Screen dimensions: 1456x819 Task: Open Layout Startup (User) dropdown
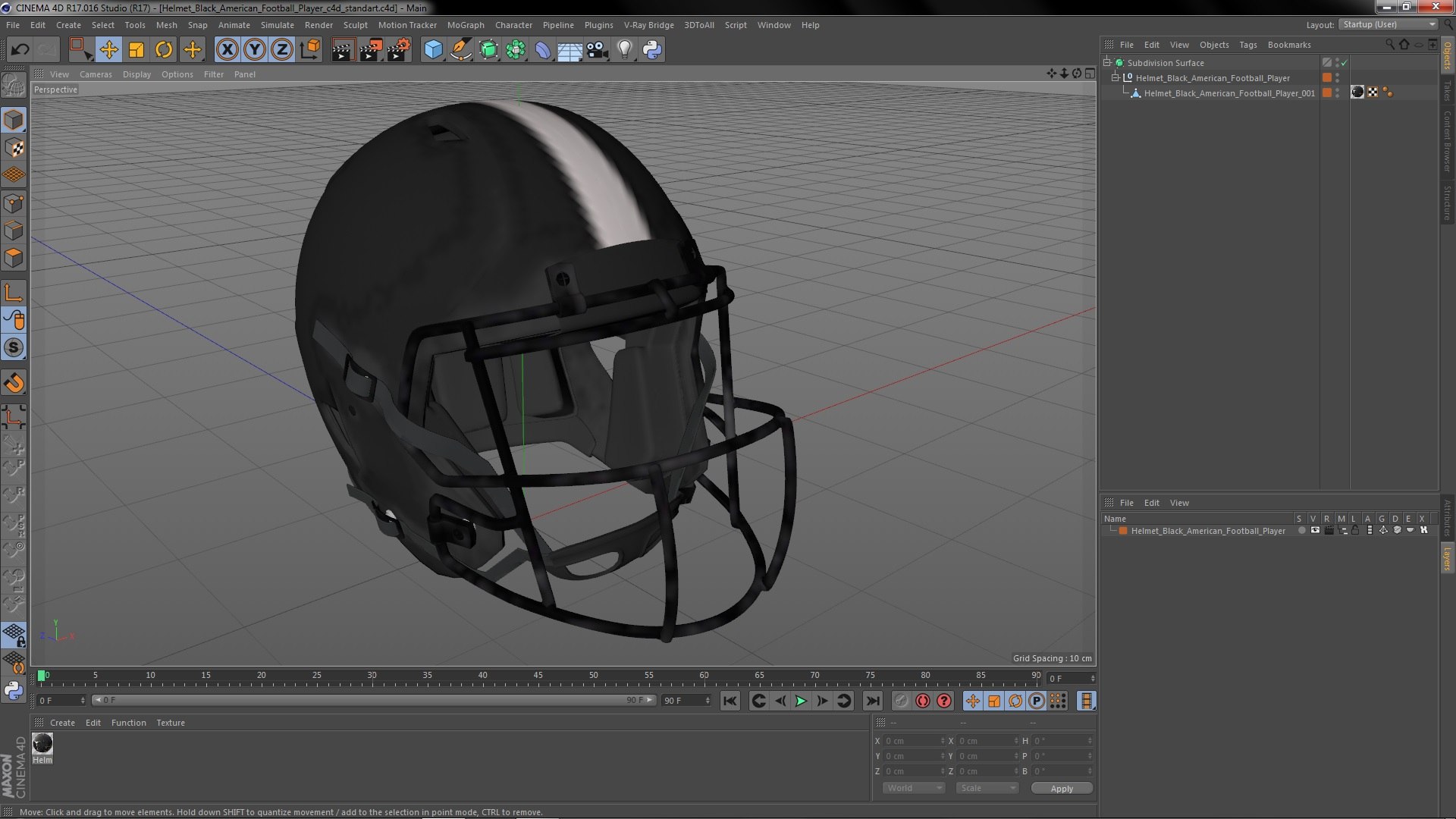click(x=1389, y=25)
